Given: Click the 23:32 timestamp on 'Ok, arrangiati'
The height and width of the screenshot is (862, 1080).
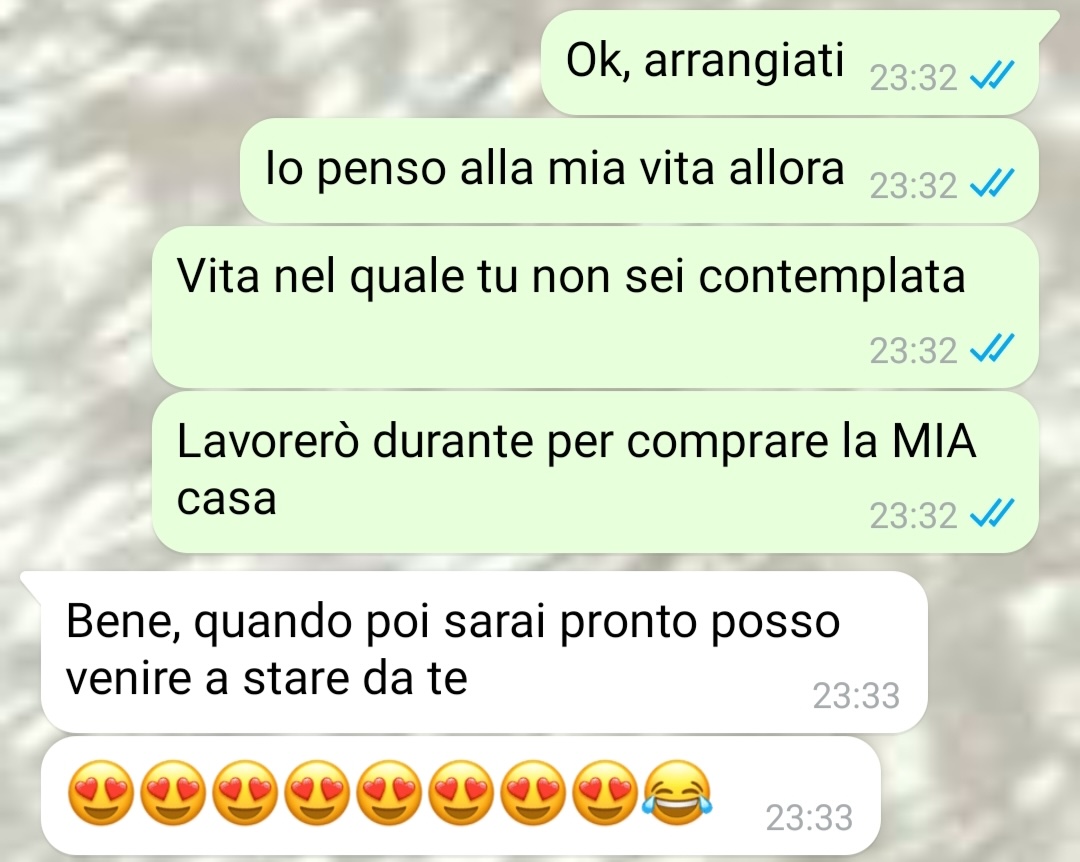Looking at the screenshot, I should [913, 77].
